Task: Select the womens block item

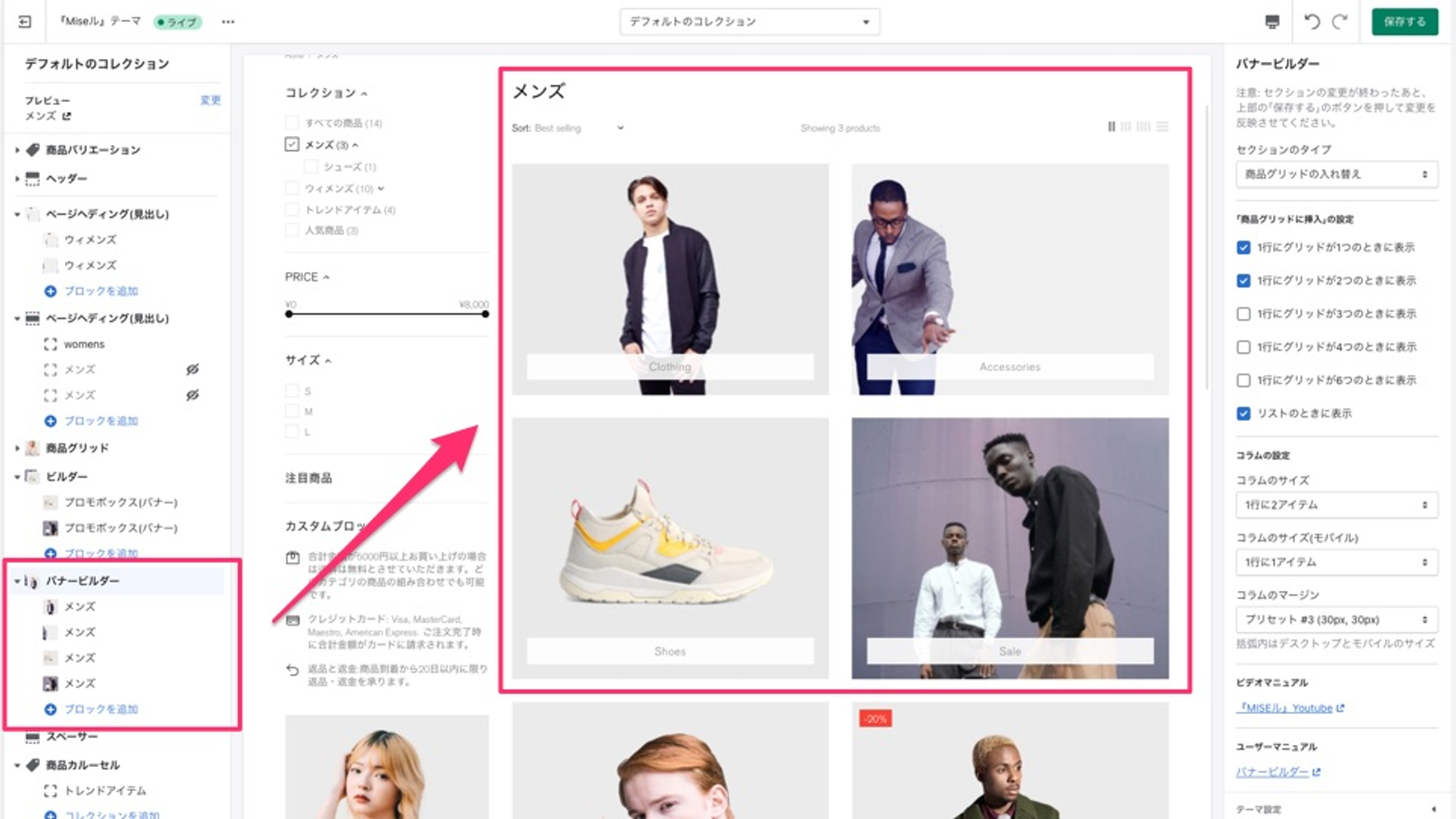Action: tap(84, 345)
